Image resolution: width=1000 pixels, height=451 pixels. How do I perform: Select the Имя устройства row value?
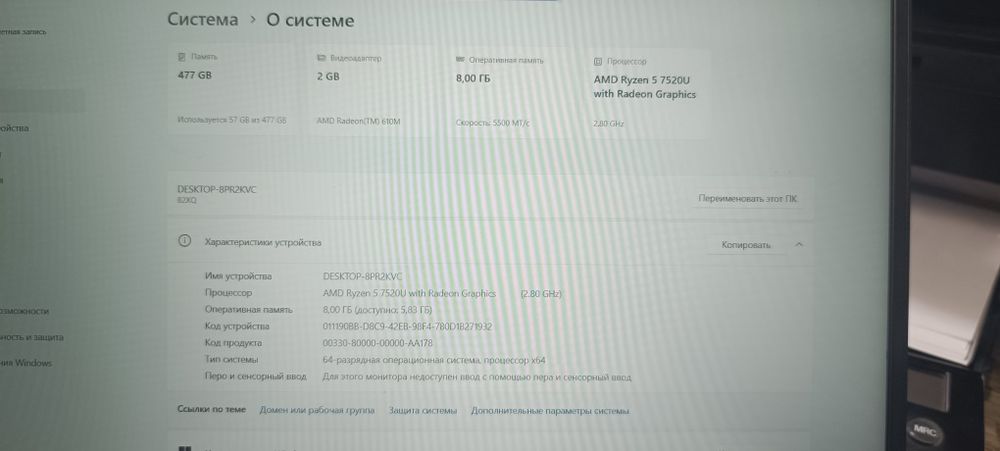coord(363,276)
